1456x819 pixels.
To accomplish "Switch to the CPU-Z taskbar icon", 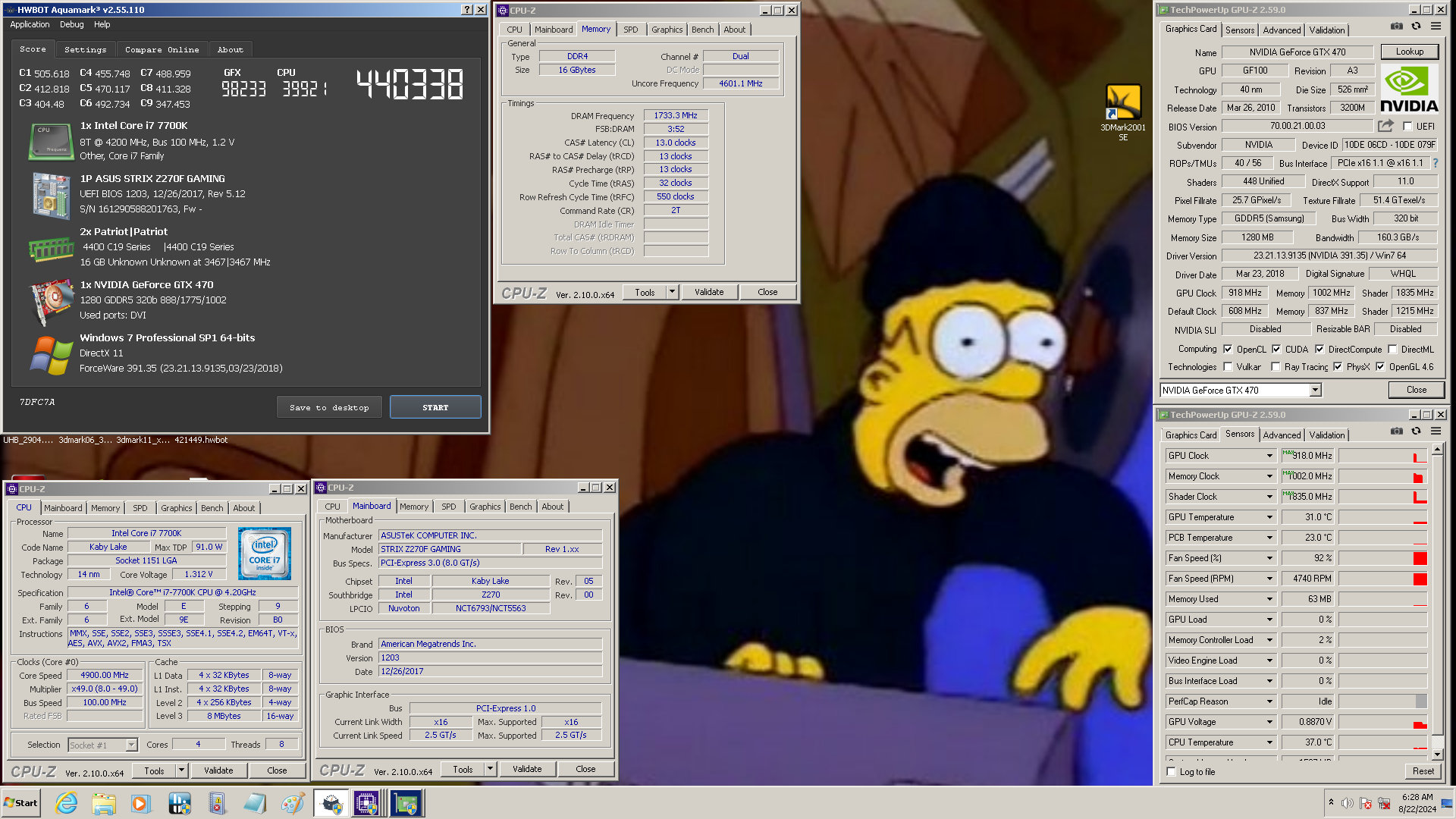I will point(366,803).
